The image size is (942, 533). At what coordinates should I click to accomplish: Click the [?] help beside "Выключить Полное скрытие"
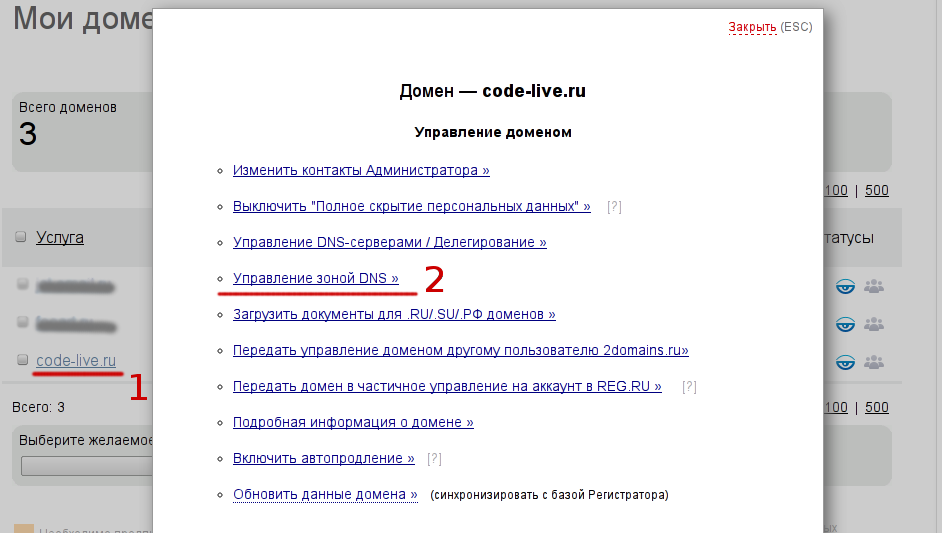click(x=614, y=207)
